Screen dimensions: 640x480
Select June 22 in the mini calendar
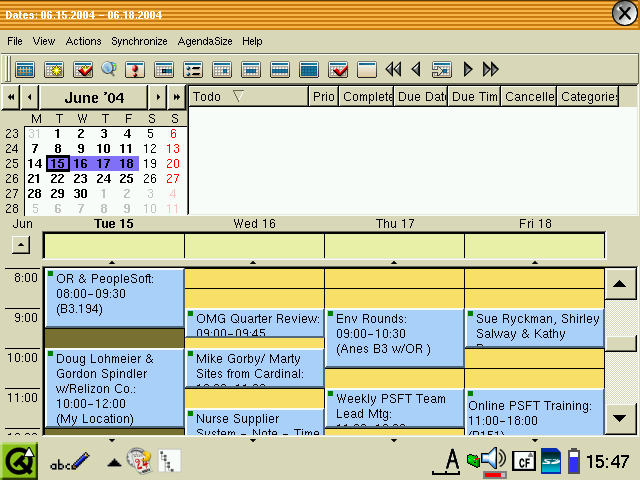pos(57,178)
